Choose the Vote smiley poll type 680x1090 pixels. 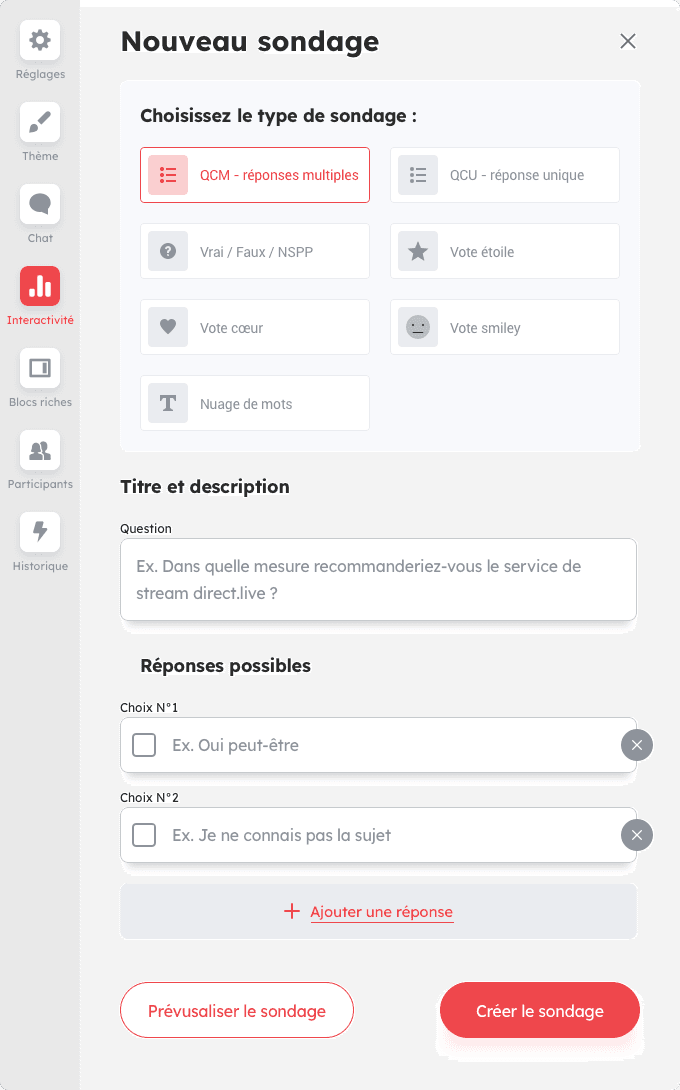tap(505, 328)
